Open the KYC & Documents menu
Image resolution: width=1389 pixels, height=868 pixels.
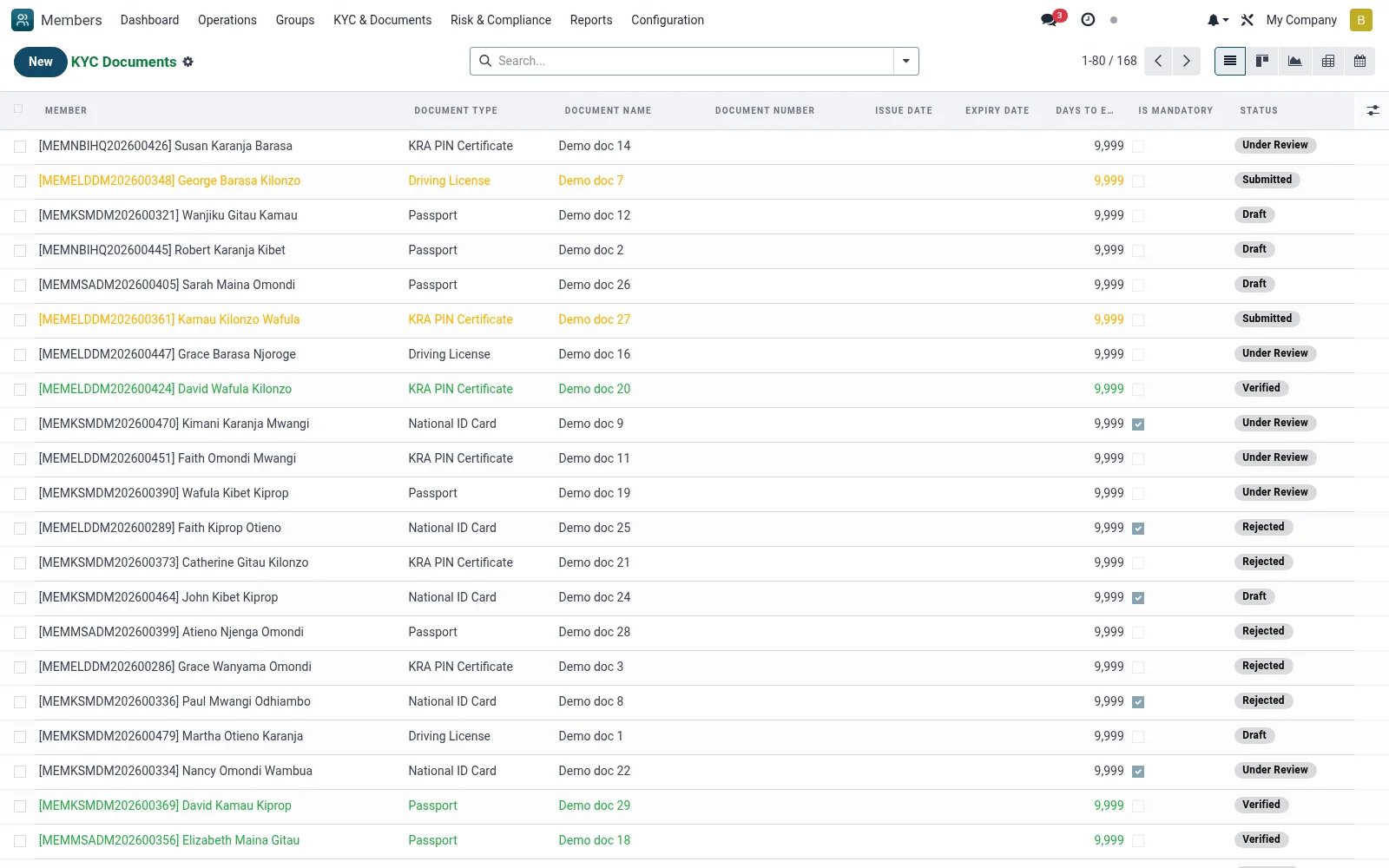[x=382, y=20]
